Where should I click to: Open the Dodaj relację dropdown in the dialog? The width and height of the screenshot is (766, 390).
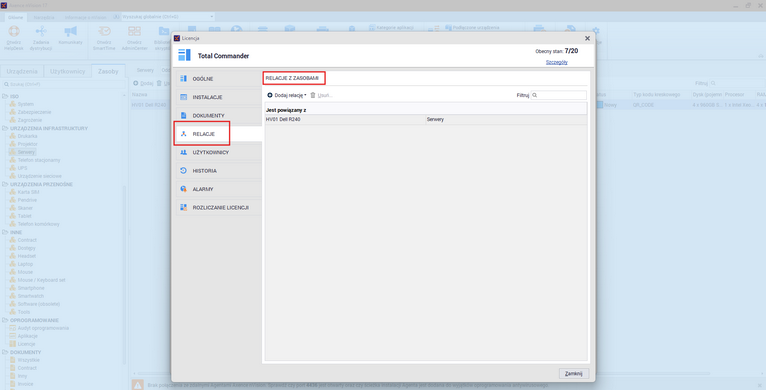[x=287, y=95]
